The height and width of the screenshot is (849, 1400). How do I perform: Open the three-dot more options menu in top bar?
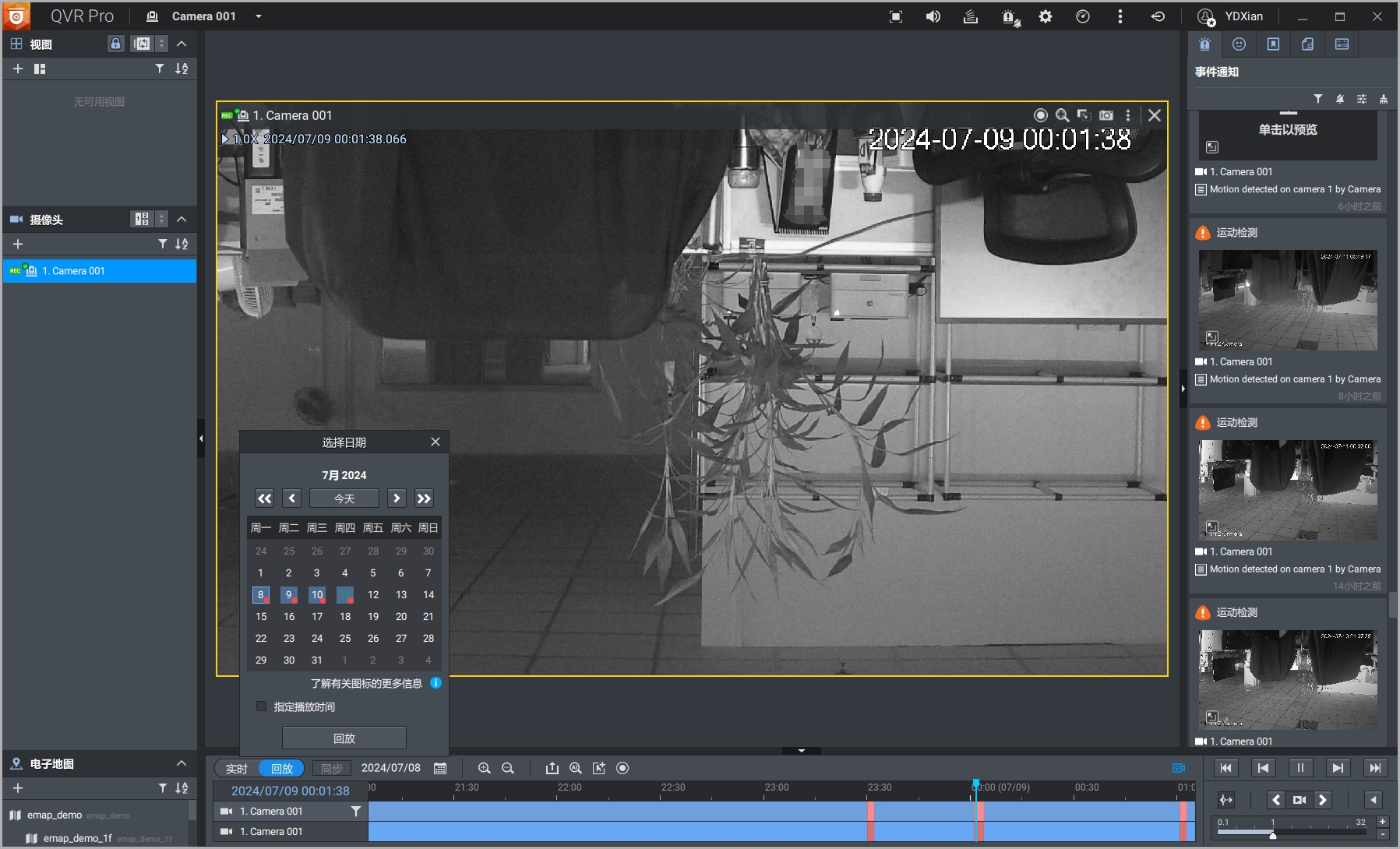point(1120,16)
